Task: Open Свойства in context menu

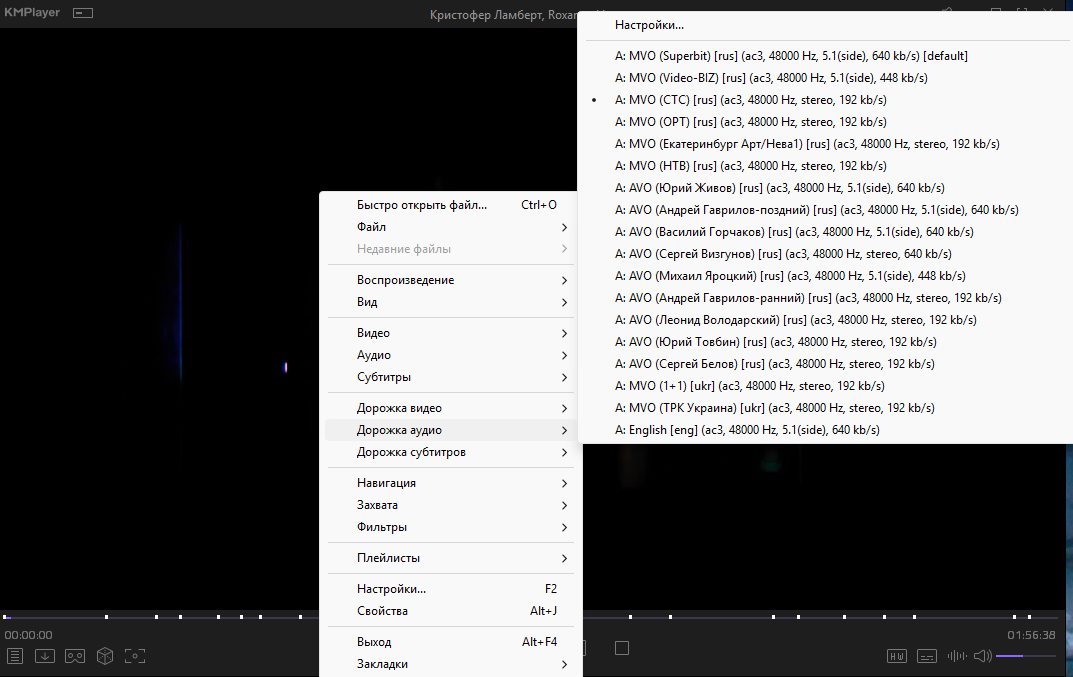Action: click(x=451, y=611)
